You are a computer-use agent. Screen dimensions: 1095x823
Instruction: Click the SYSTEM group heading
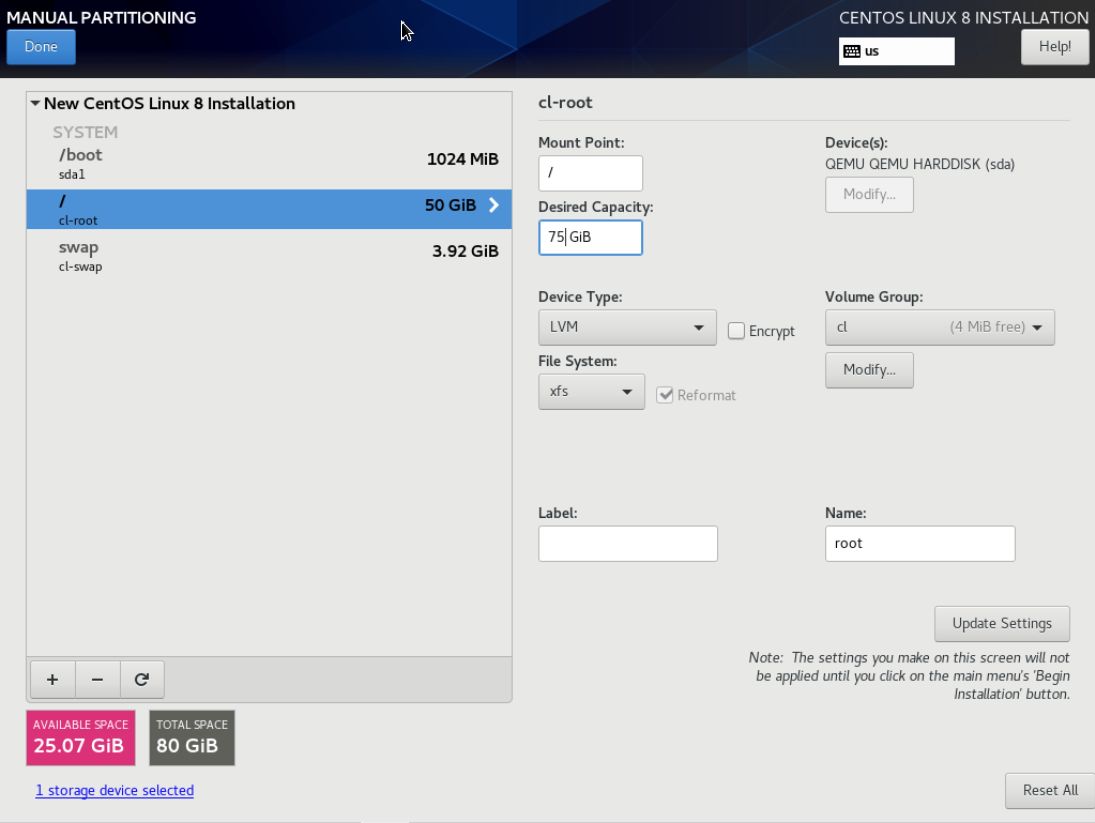(85, 132)
